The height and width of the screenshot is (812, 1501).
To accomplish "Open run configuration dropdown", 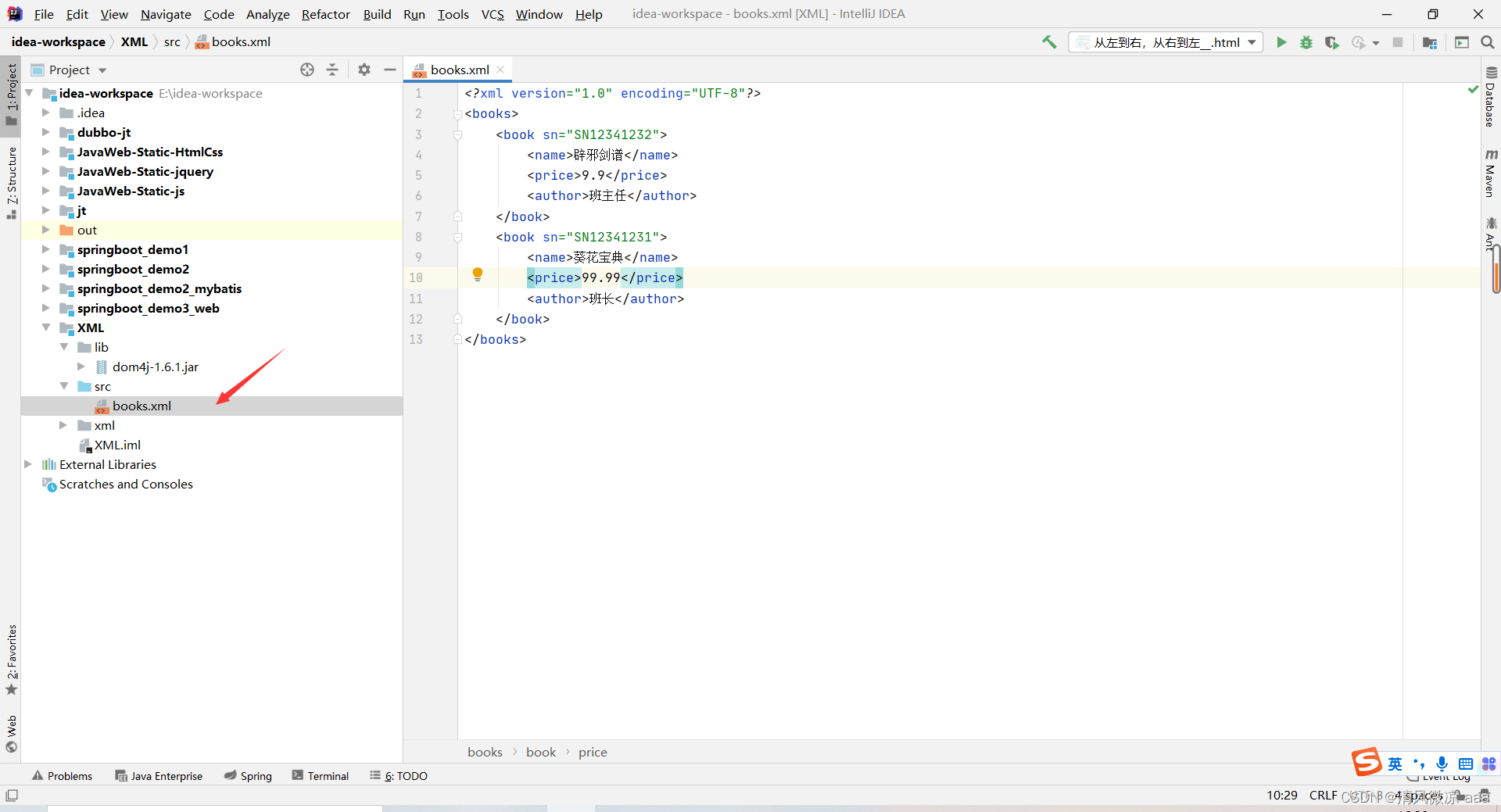I will (x=1166, y=42).
